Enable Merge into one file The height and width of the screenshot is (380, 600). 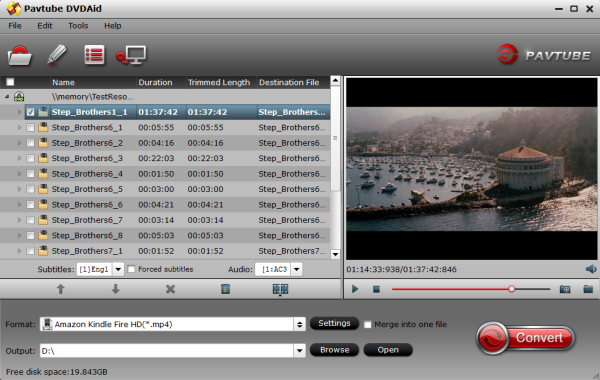point(367,325)
